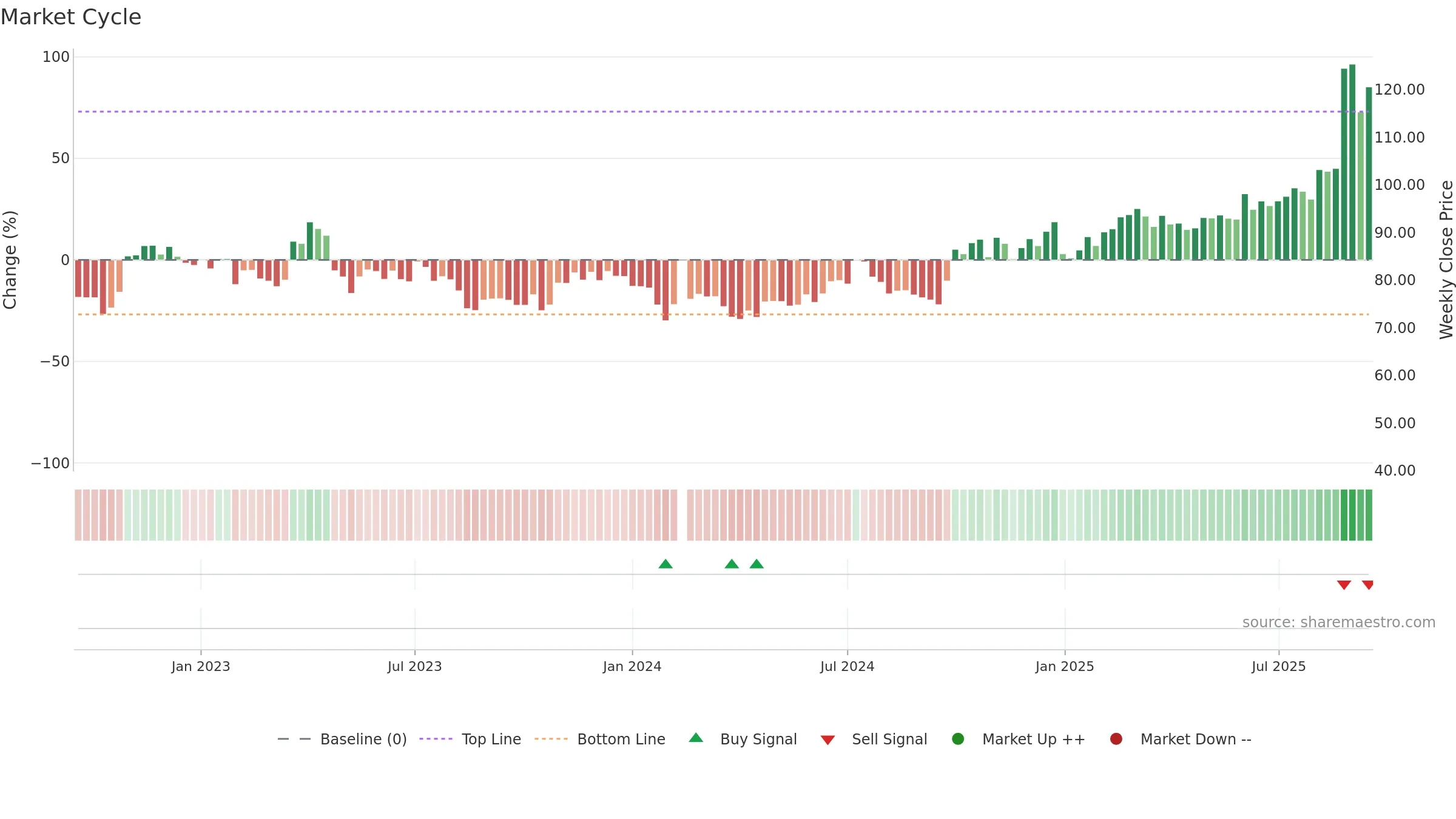Click the third green buy signal triangle marker

[757, 564]
